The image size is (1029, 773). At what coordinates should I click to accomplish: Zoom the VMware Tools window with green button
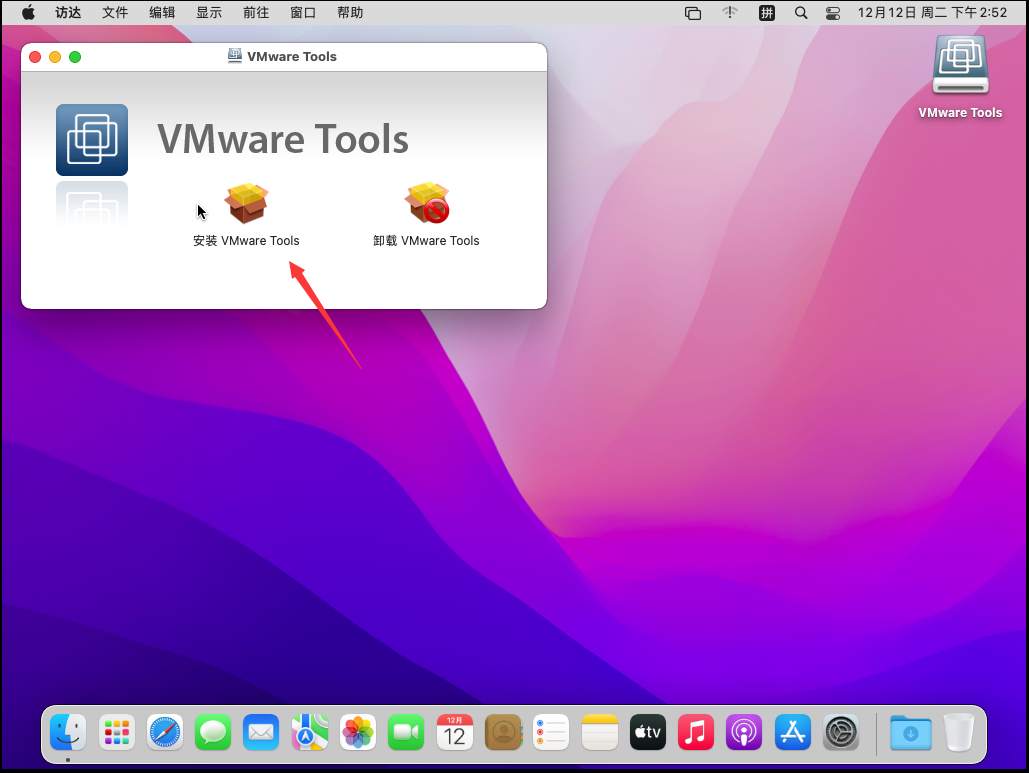75,57
